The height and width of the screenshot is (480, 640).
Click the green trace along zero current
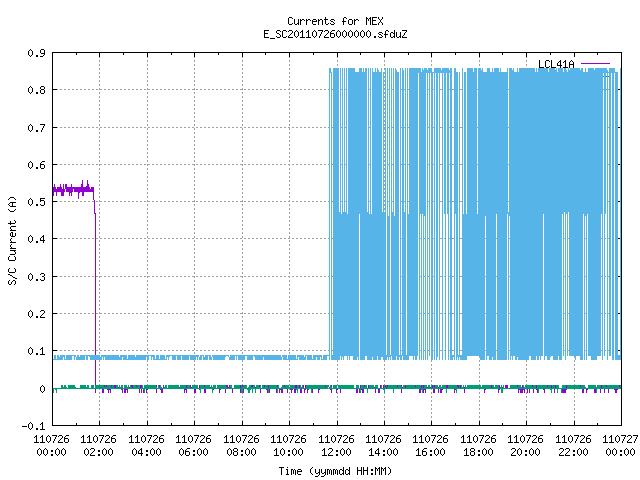[337, 387]
